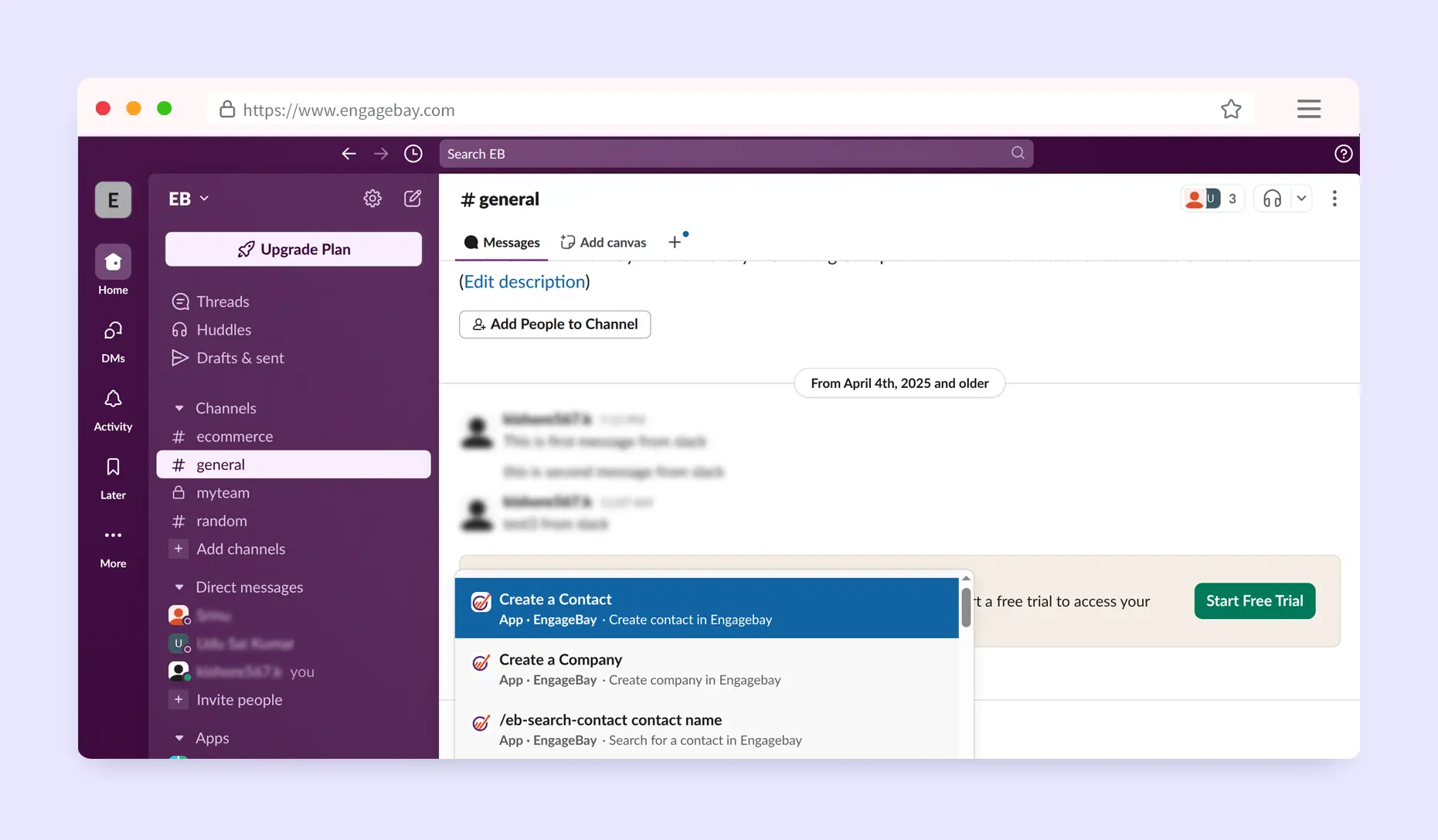1438x840 pixels.
Task: Open DMs in the left rail
Action: (113, 341)
